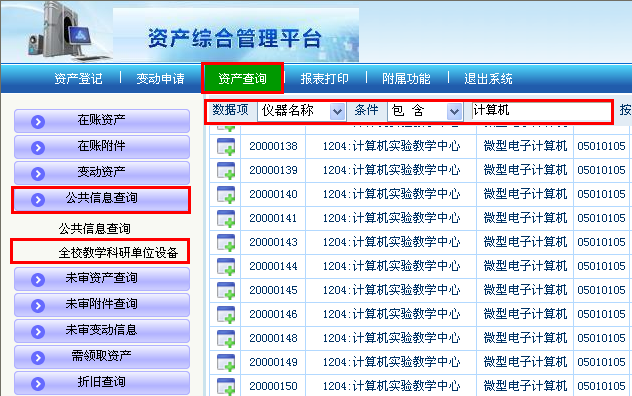Open the 资产查询 menu
This screenshot has height=396, width=632.
click(242, 79)
